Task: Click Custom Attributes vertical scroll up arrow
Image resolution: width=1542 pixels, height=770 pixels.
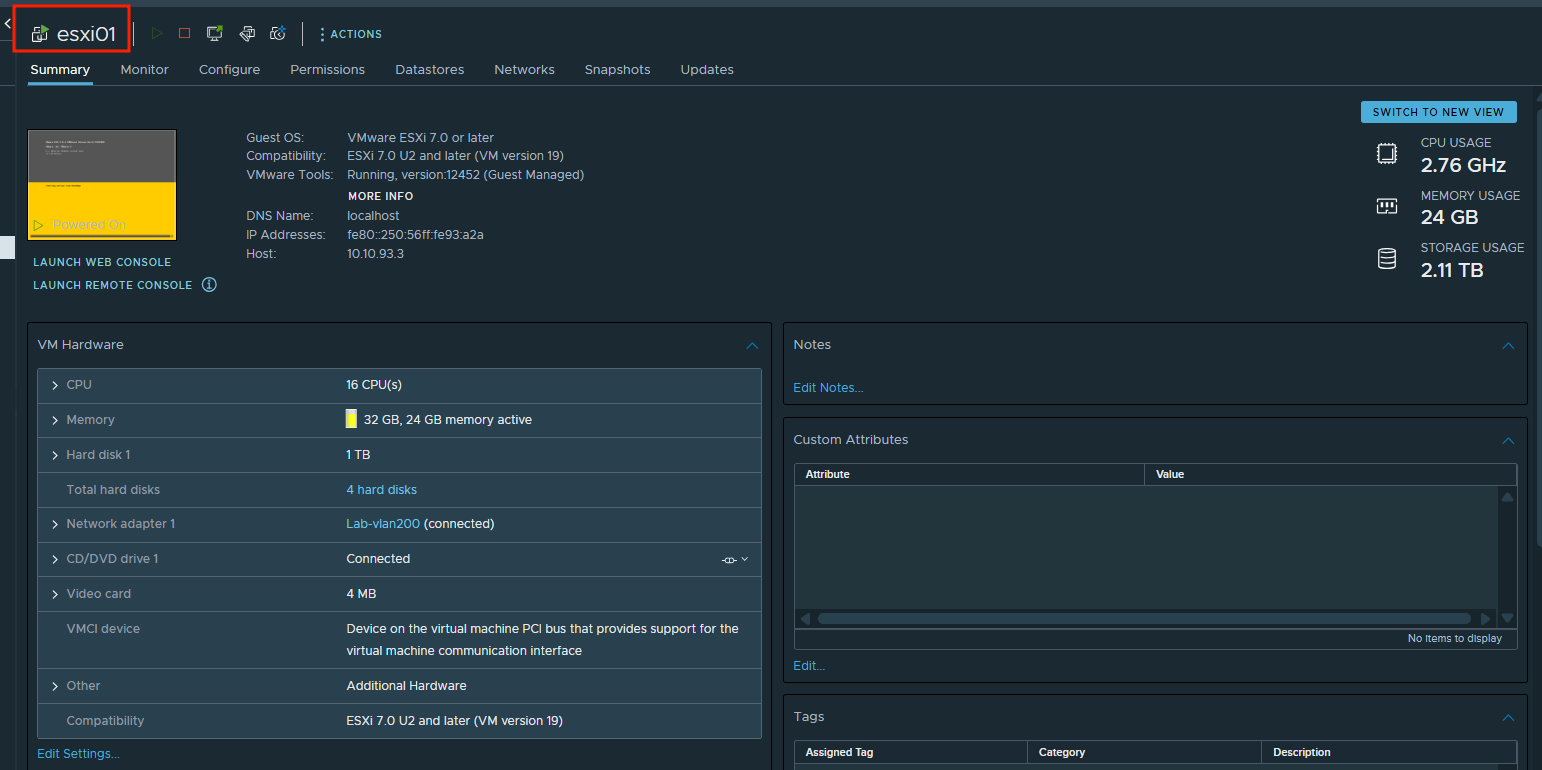Action: 1508,497
